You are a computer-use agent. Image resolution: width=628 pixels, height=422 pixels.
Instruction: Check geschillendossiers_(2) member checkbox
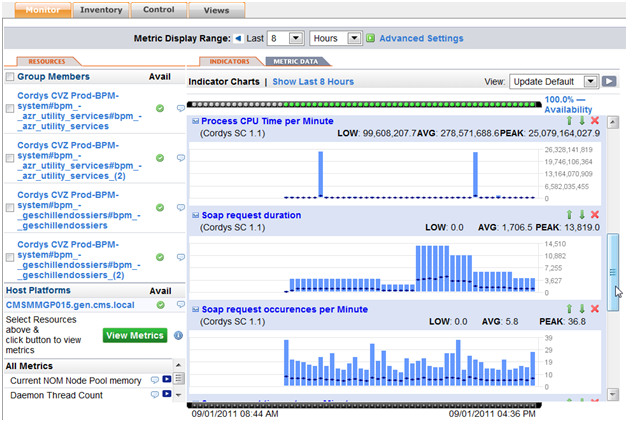tap(10, 257)
